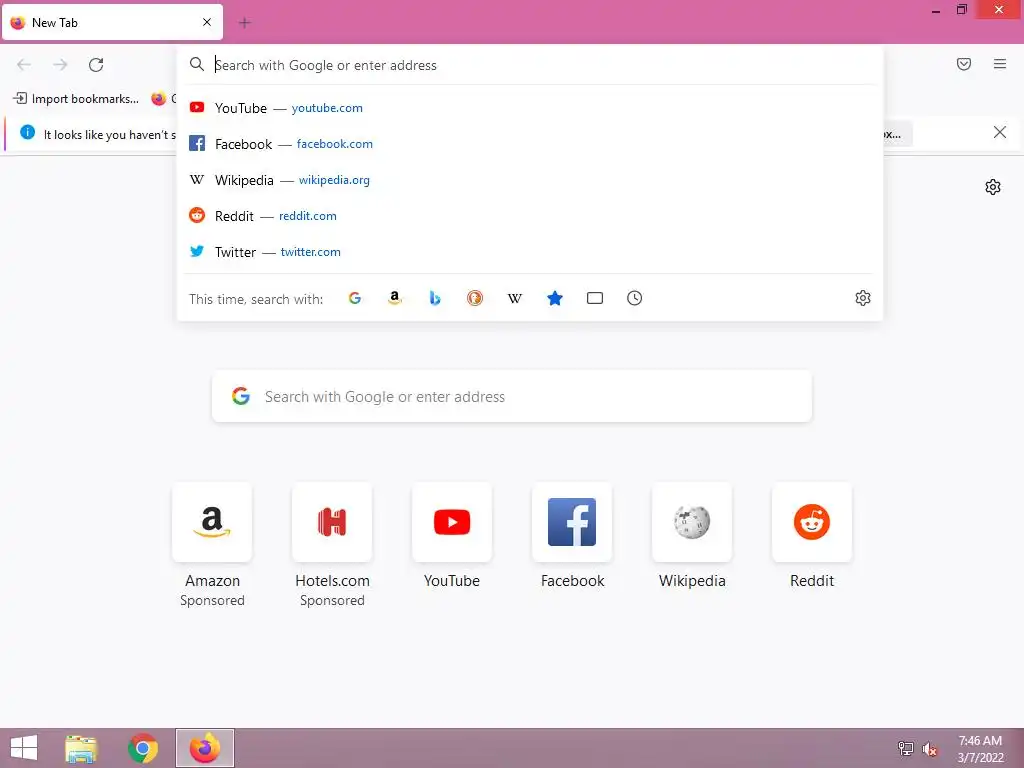This screenshot has height=768, width=1024.
Task: Click muted volume icon in system tray
Action: point(930,749)
